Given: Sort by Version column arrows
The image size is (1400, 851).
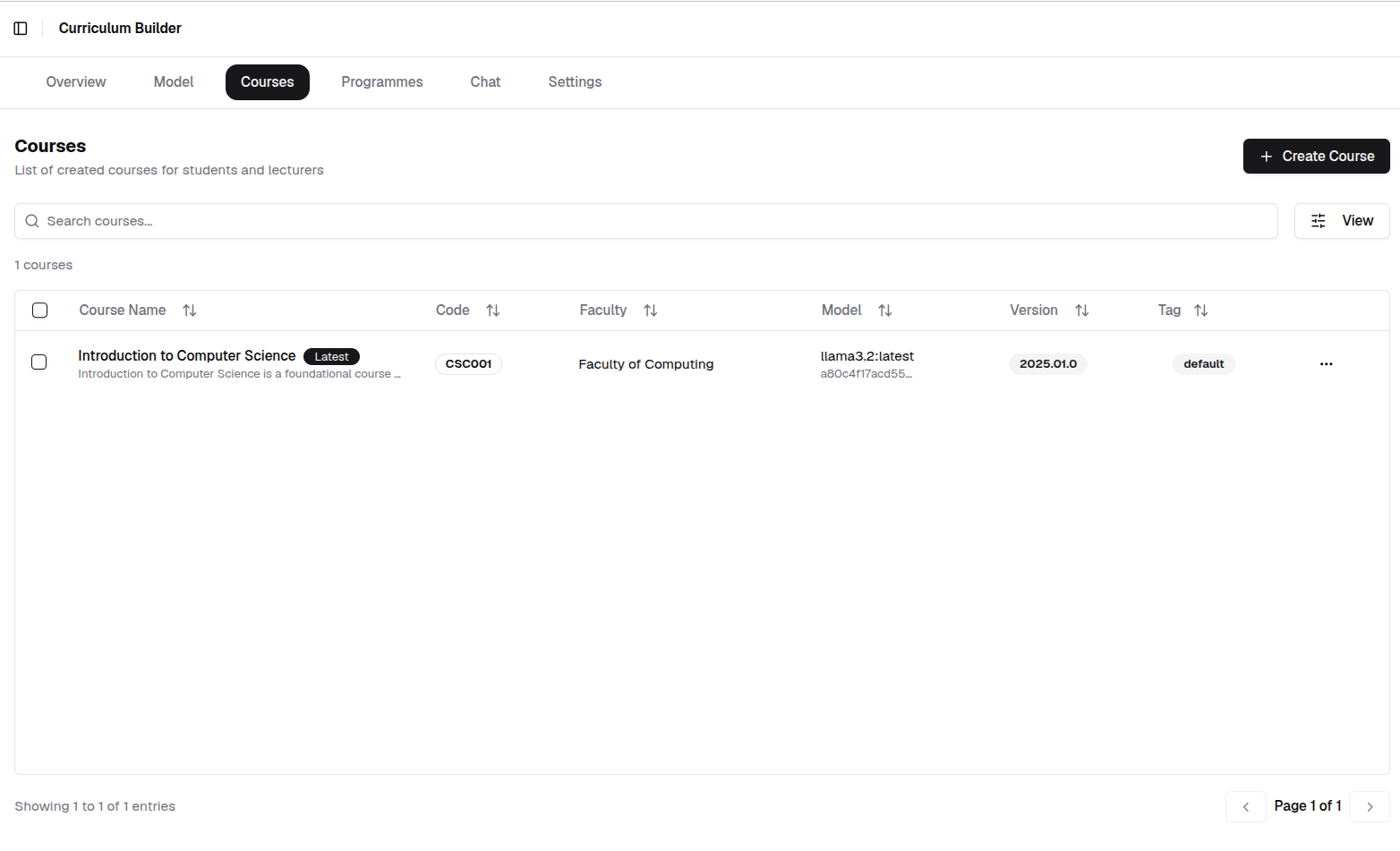Looking at the screenshot, I should pos(1081,311).
